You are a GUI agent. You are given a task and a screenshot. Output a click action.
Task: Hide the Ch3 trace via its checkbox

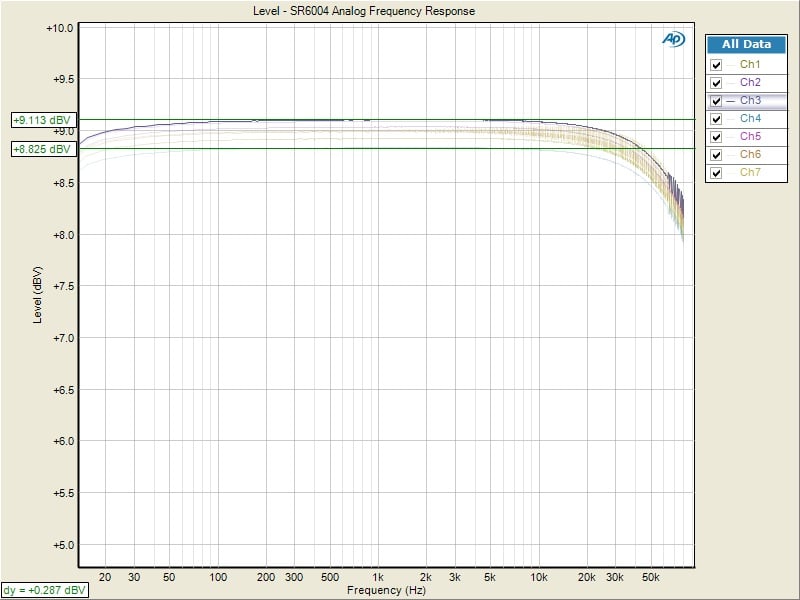(x=716, y=101)
